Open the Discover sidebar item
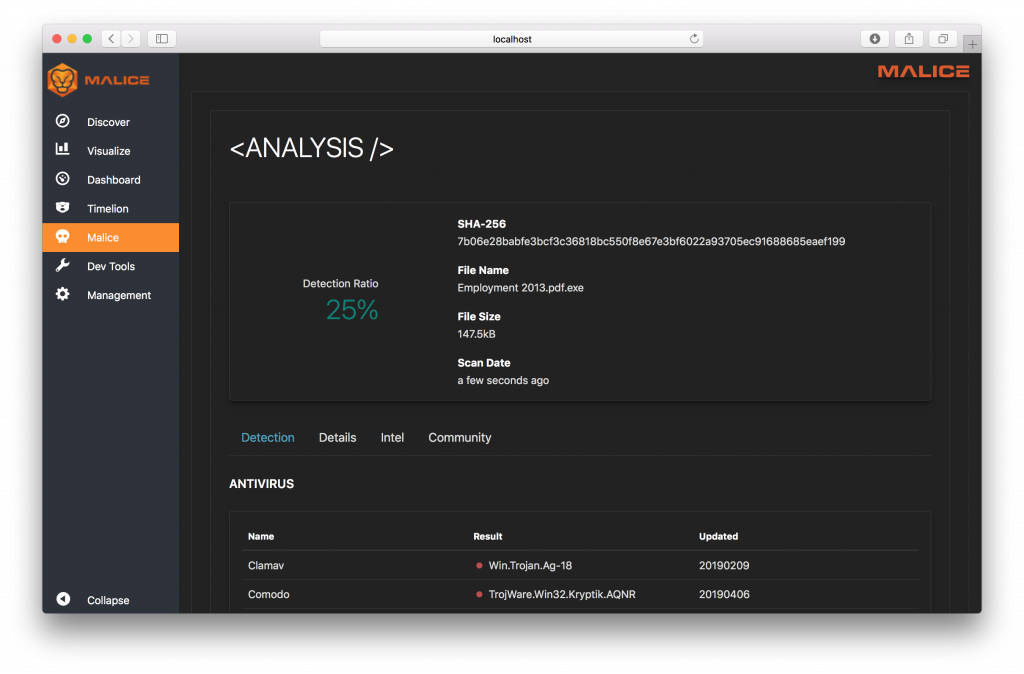The image size is (1024, 674). [111, 122]
